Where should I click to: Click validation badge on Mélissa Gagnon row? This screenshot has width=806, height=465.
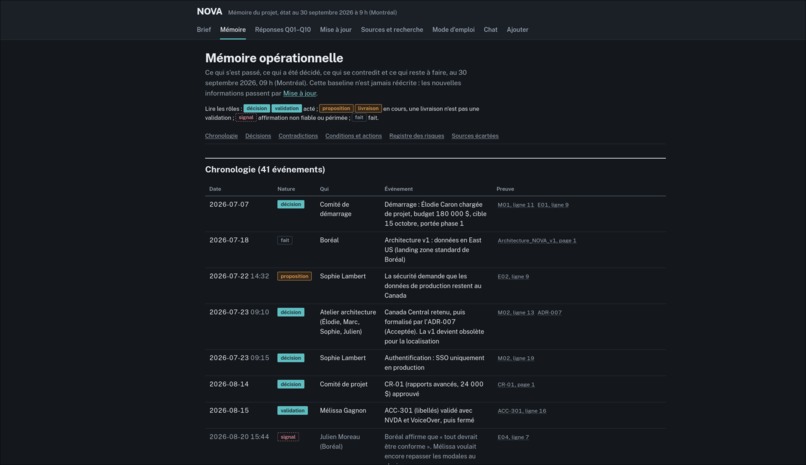(292, 411)
